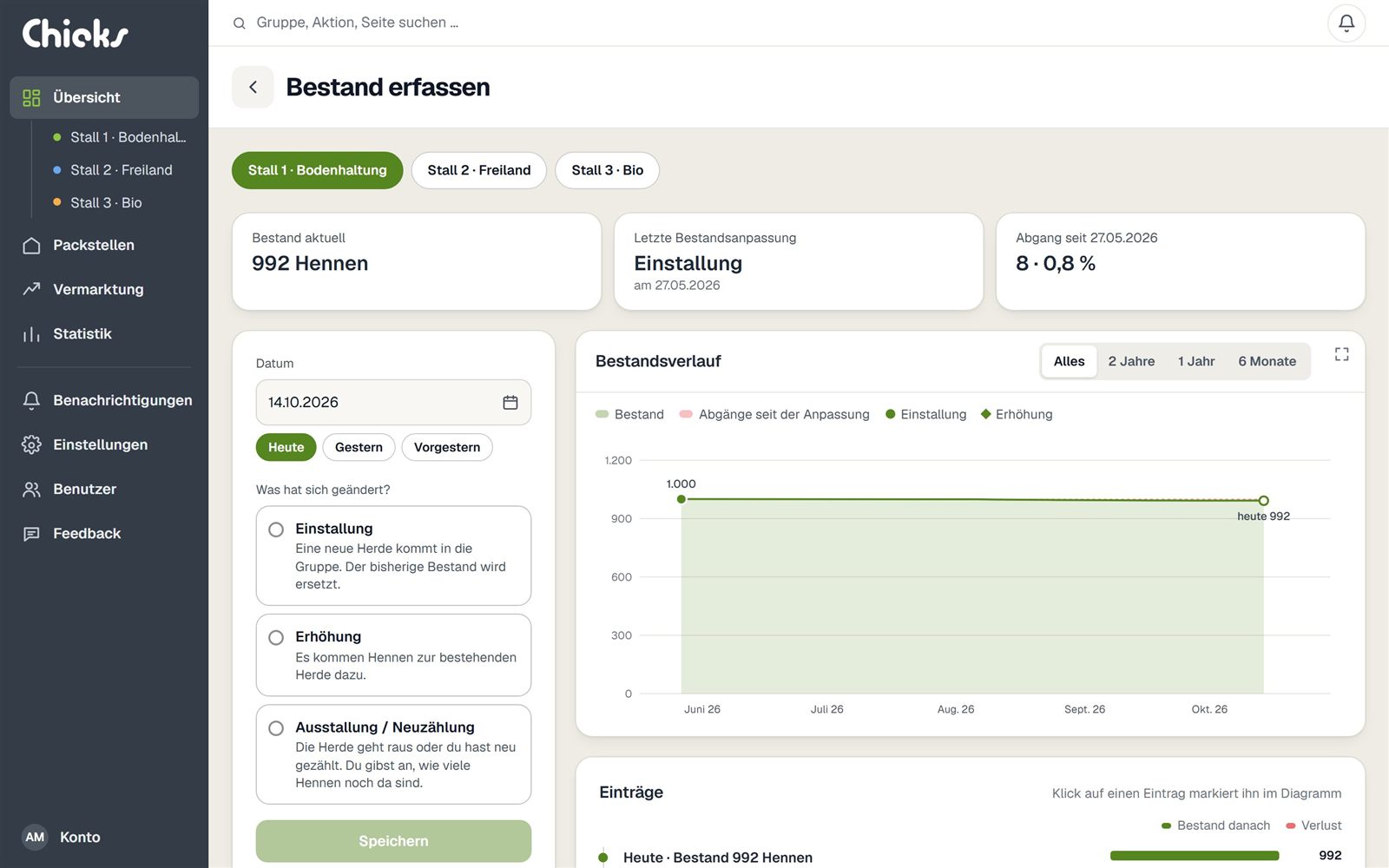Toggle Einstallung legend entry in chart

[925, 414]
